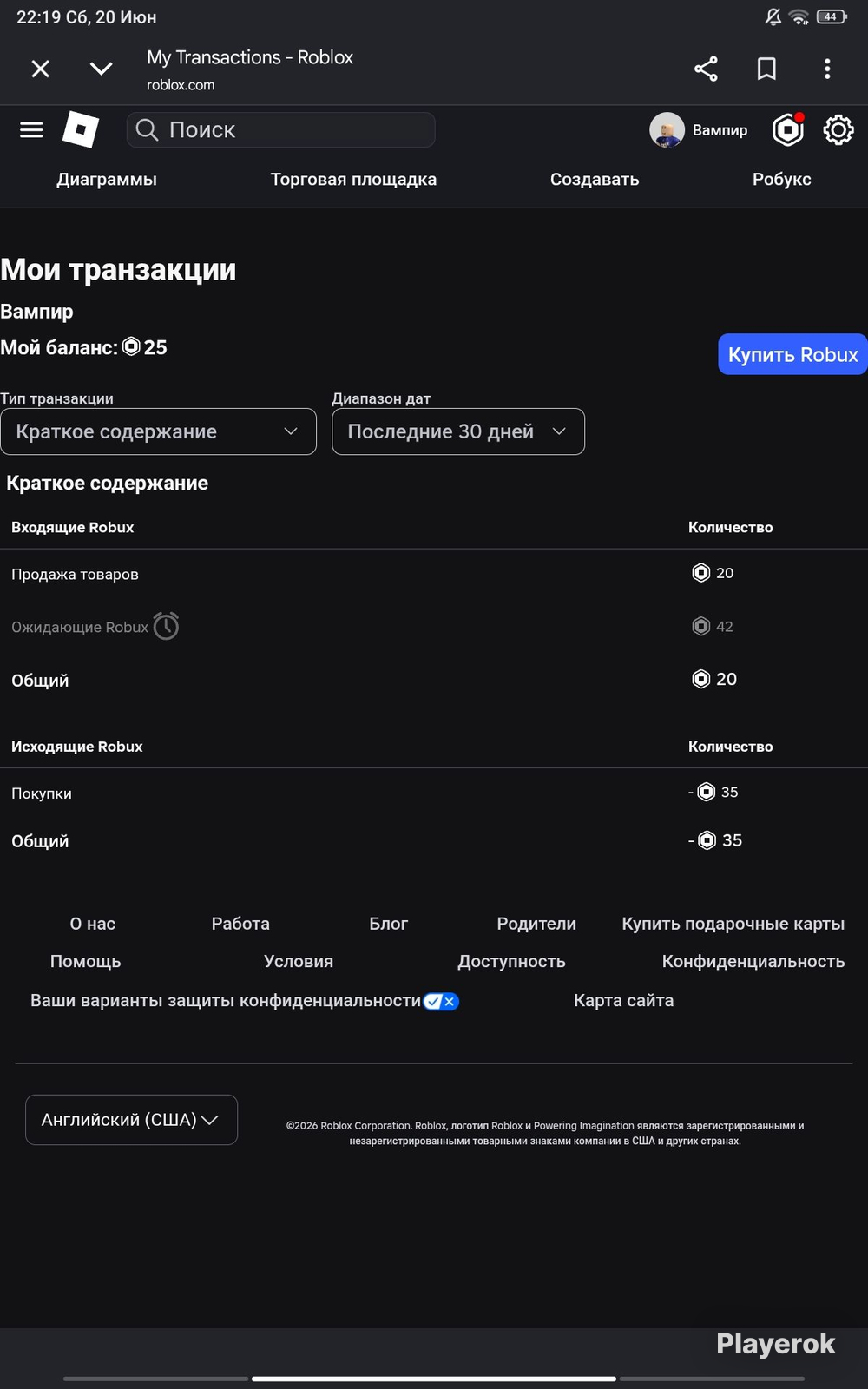Close the browser tab with X icon

41,69
